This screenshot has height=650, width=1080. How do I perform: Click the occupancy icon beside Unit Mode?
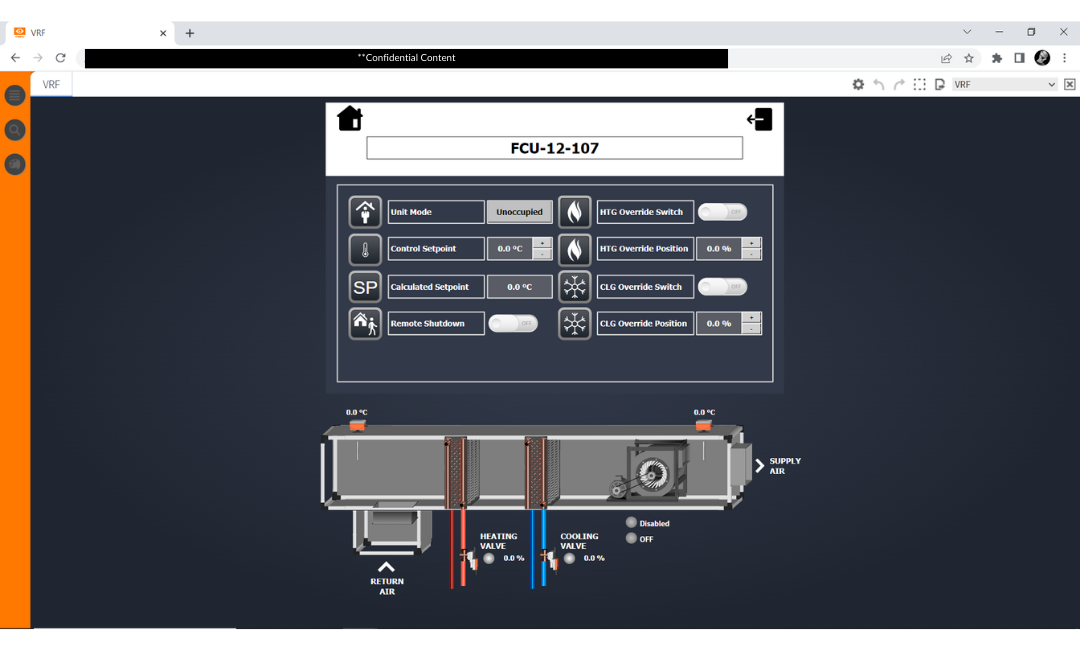click(365, 211)
